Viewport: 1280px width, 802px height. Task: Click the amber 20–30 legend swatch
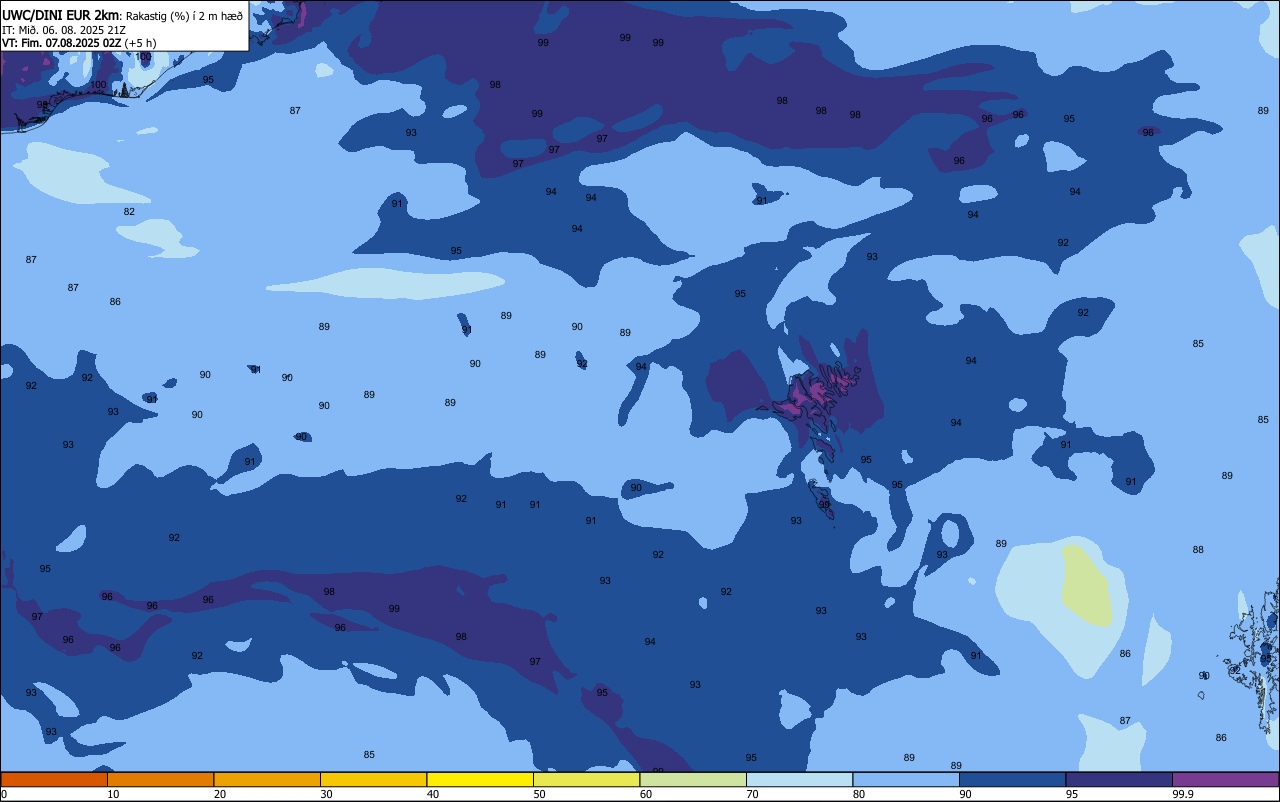(x=267, y=779)
